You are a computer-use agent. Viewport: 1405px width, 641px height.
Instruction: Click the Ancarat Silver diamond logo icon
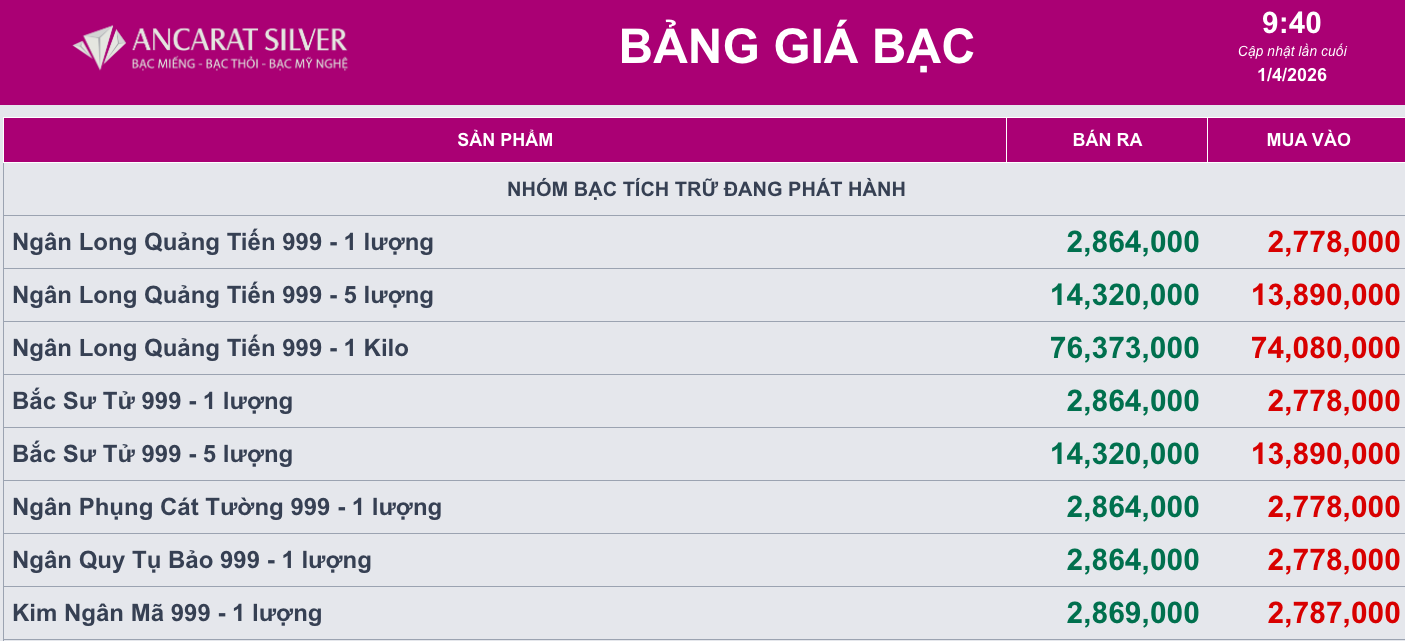(100, 47)
